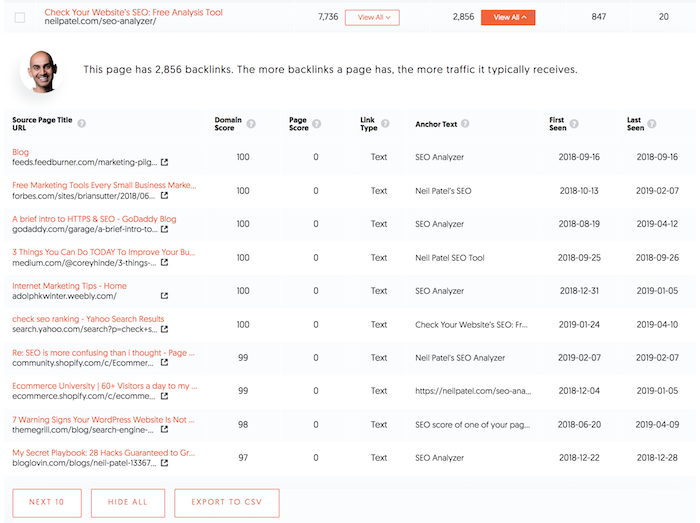
Task: Open external link icon for adolphkwinter.weebly.com row
Action: tap(164, 295)
